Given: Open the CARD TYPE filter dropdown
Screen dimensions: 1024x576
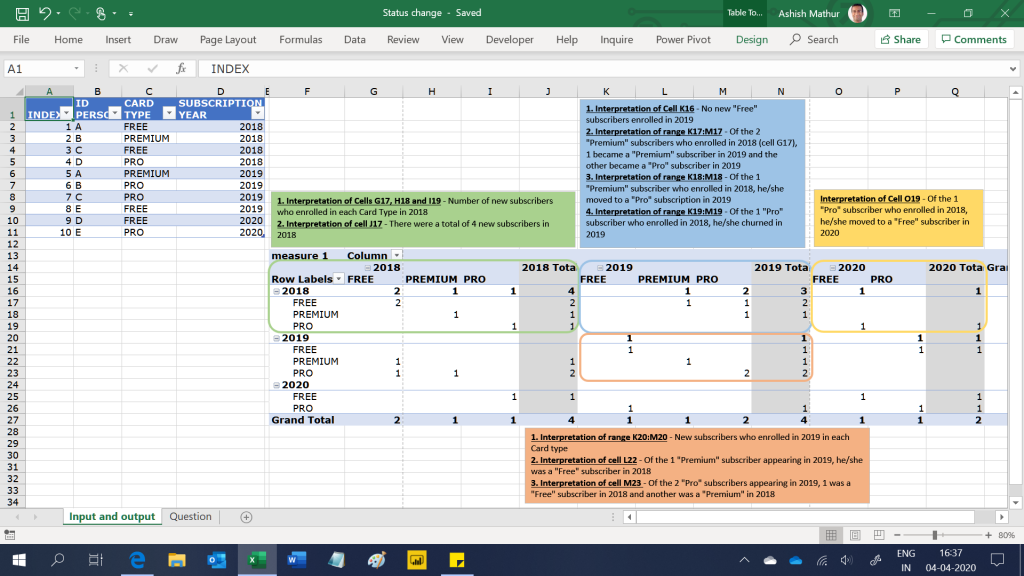Looking at the screenshot, I should pyautogui.click(x=169, y=114).
